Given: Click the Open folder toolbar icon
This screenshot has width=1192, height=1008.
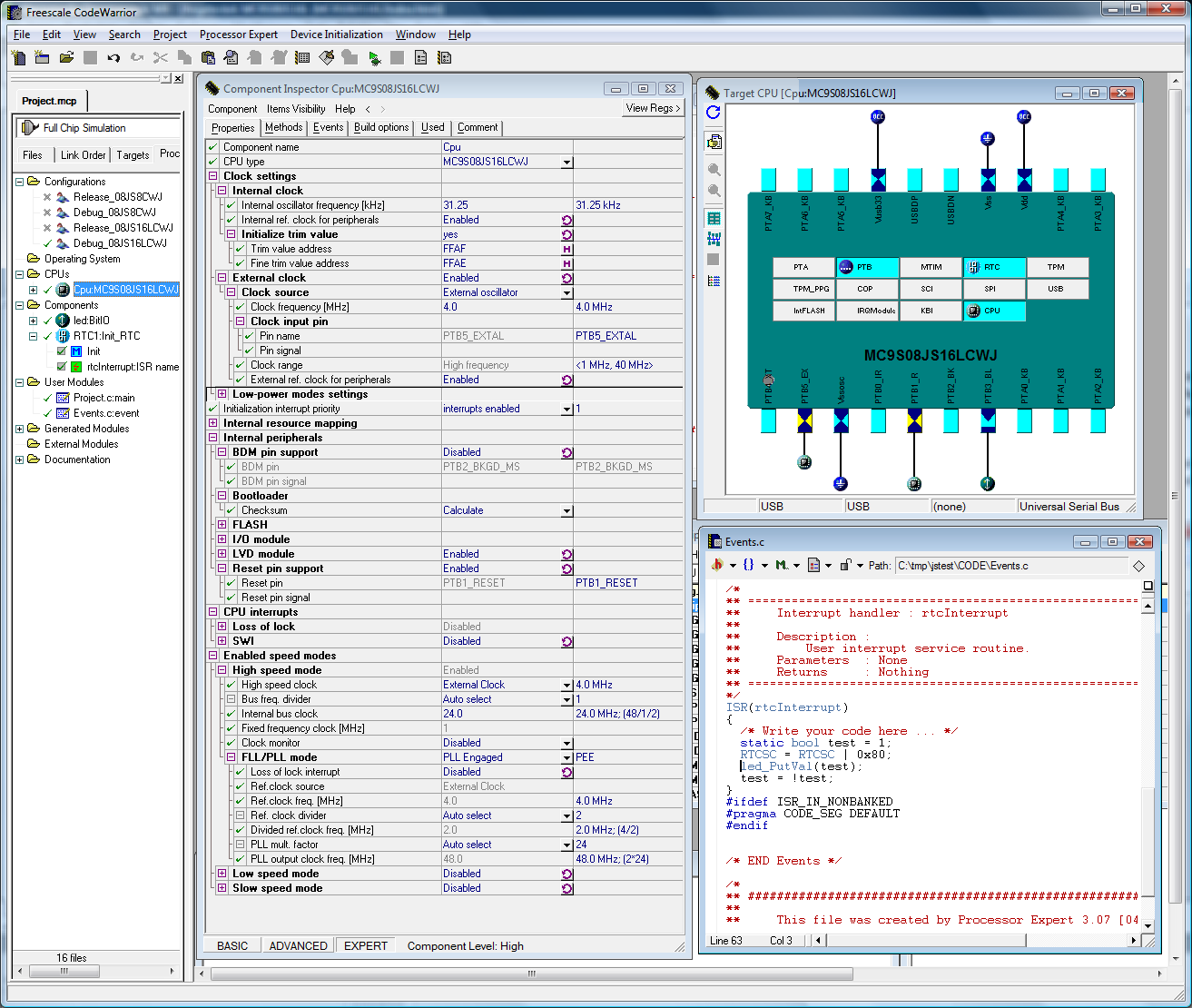Looking at the screenshot, I should [x=66, y=58].
